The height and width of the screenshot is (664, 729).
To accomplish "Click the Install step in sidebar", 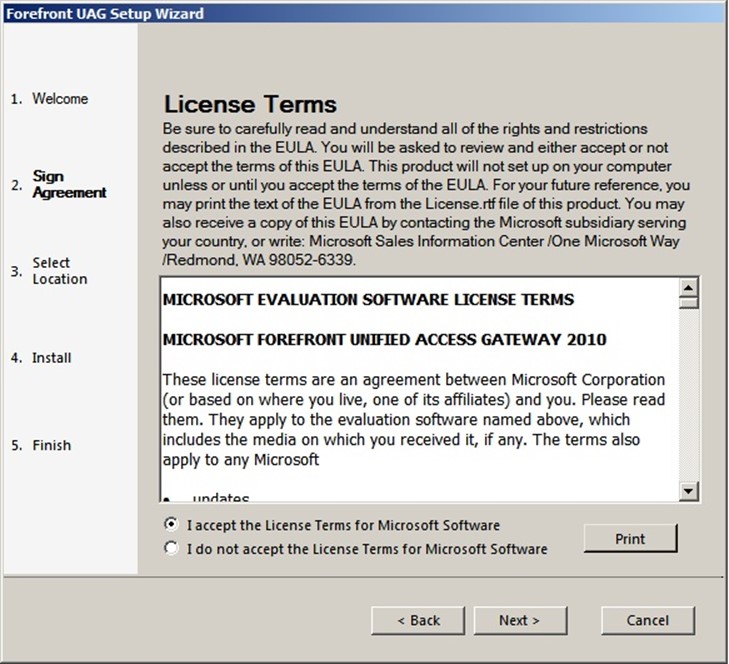I will (x=51, y=358).
